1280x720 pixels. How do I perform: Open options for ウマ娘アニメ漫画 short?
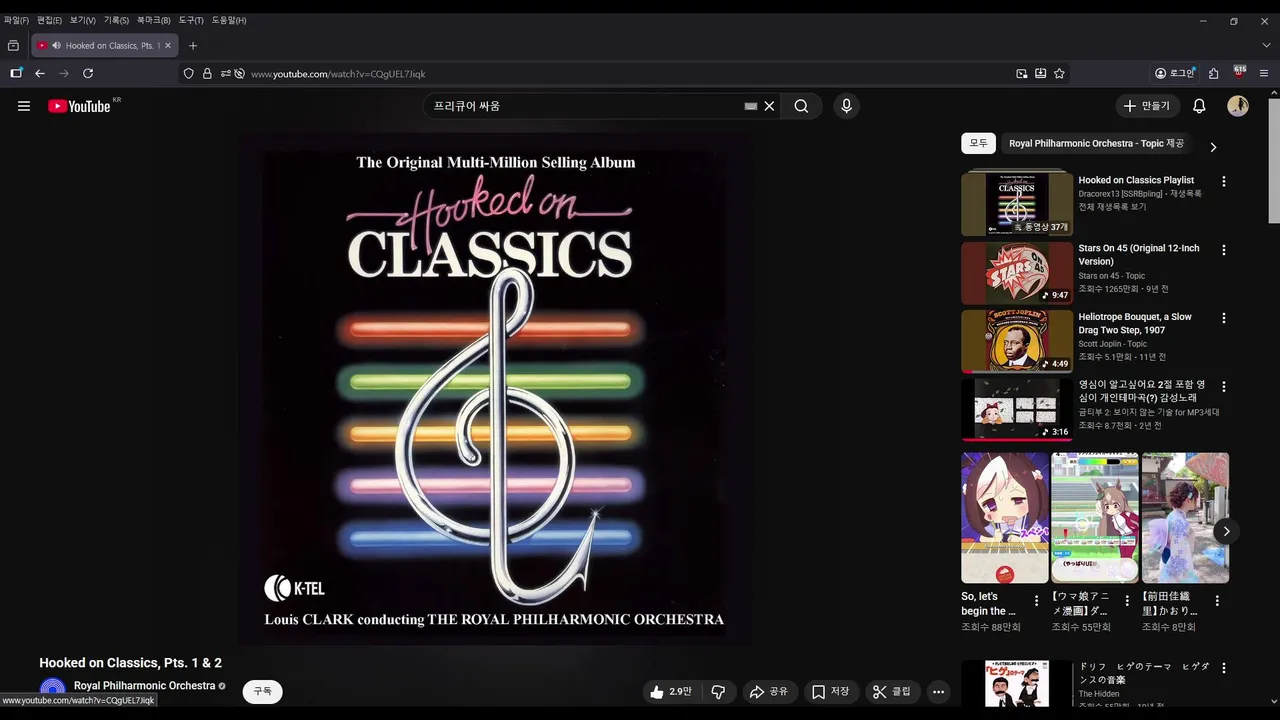tap(1127, 601)
